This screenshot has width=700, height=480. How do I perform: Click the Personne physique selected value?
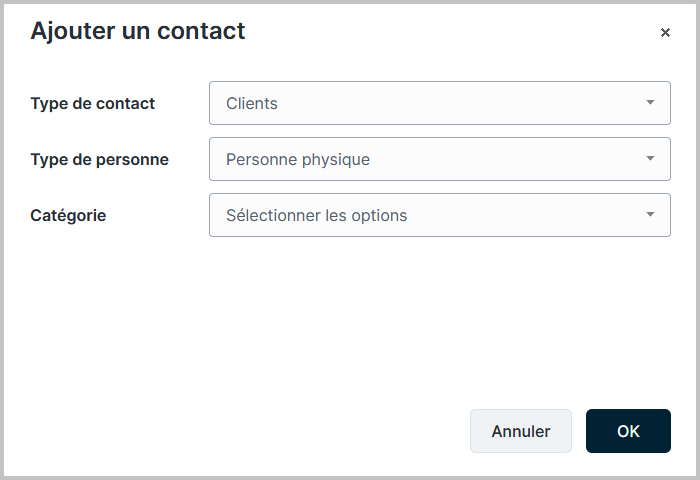coord(298,159)
